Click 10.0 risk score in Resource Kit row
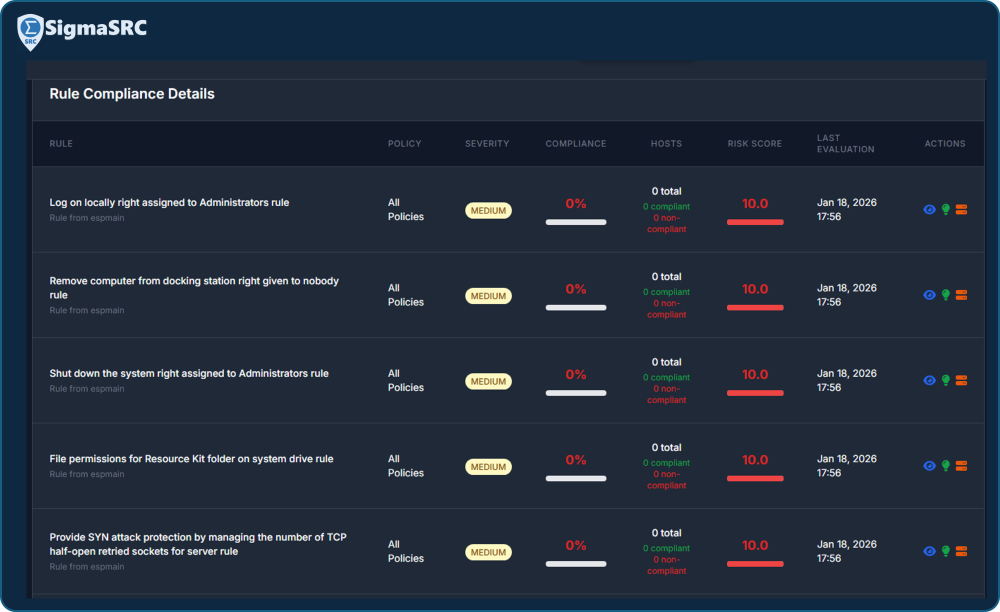The height and width of the screenshot is (612, 1000). coord(755,460)
